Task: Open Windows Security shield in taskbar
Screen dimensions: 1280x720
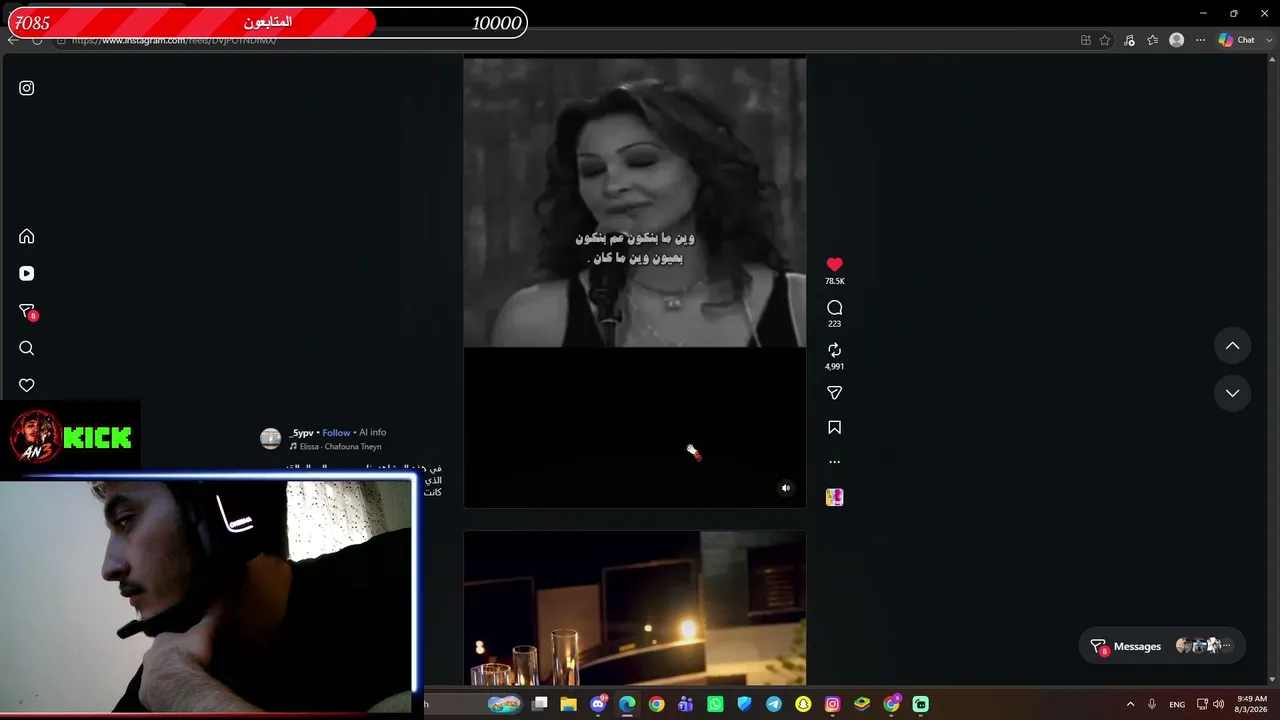Action: (744, 704)
